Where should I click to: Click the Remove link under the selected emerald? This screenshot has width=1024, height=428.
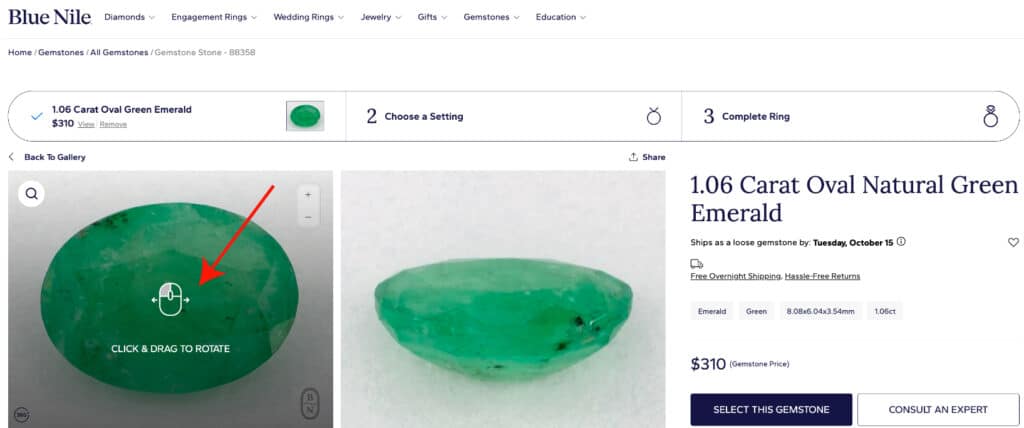[113, 125]
